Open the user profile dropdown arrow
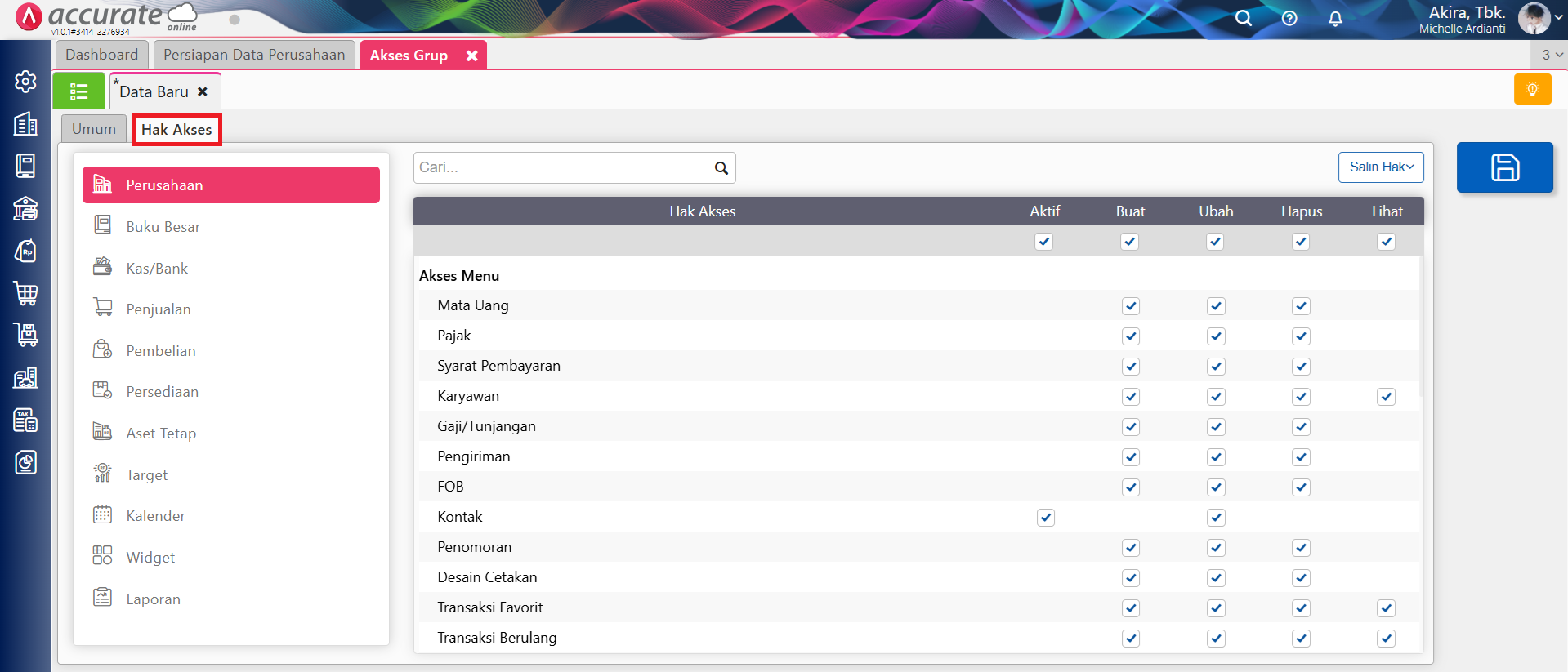 (x=1558, y=18)
